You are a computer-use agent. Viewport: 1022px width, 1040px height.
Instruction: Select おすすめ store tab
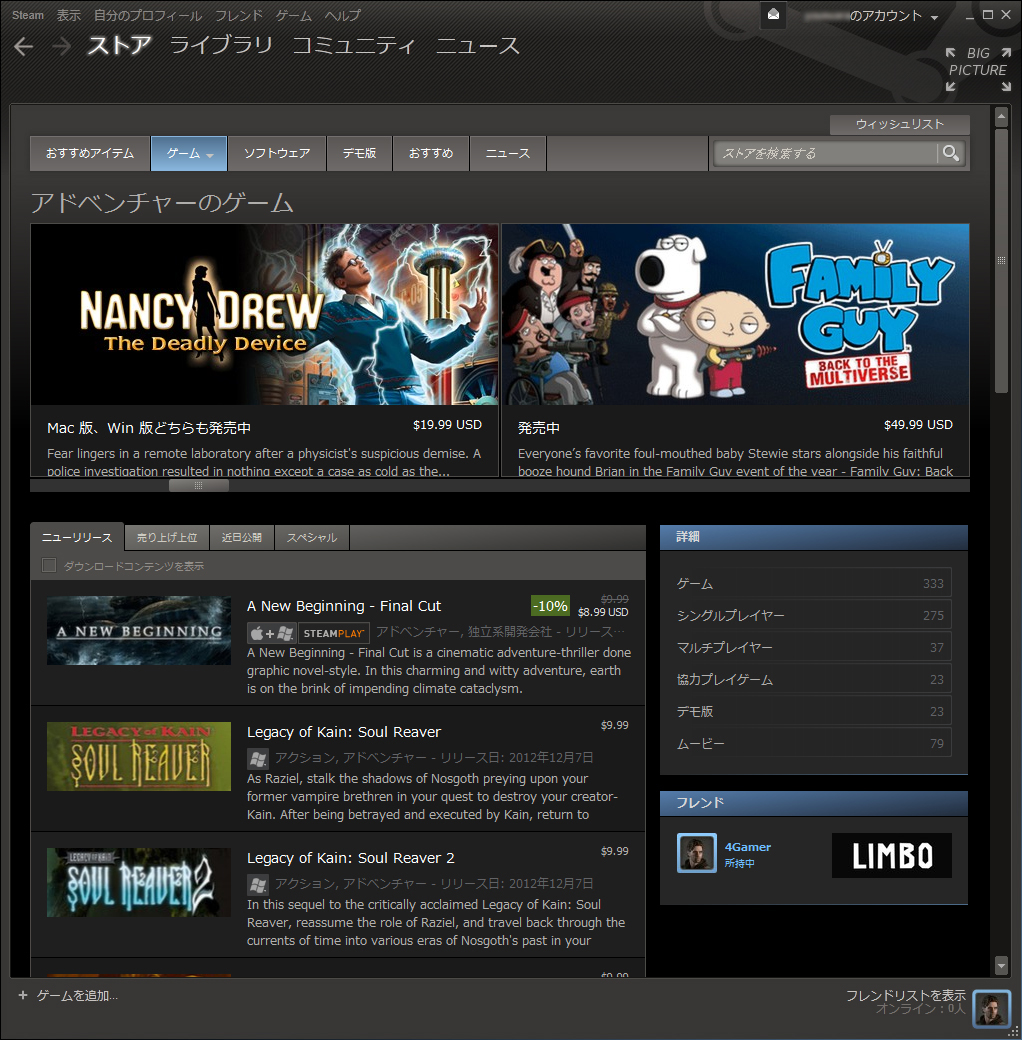coord(431,153)
